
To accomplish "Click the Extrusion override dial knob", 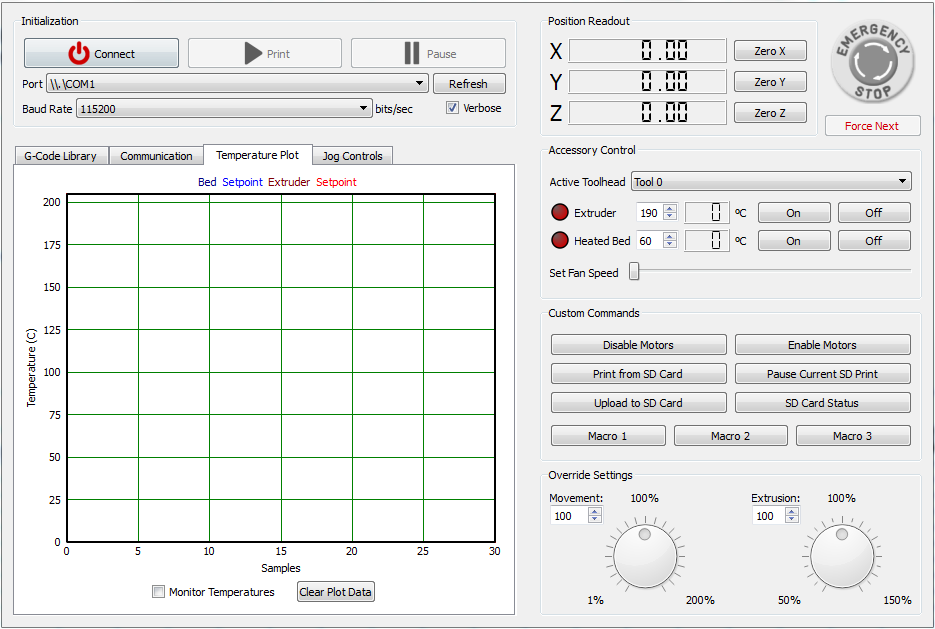I will 842,556.
